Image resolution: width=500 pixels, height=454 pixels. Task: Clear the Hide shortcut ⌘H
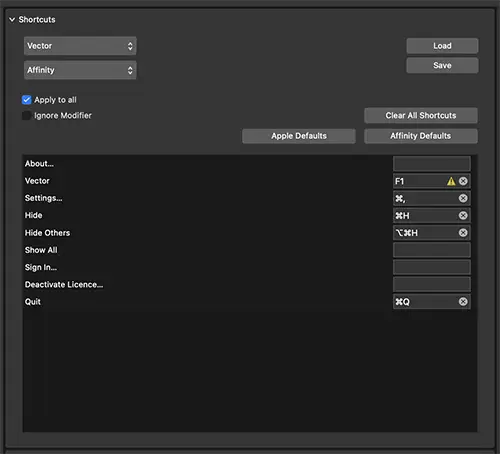[x=463, y=216]
